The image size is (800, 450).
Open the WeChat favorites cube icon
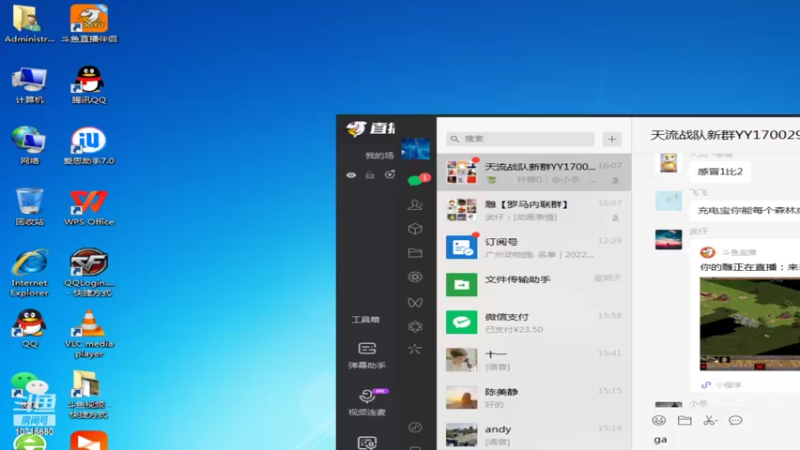click(x=415, y=229)
